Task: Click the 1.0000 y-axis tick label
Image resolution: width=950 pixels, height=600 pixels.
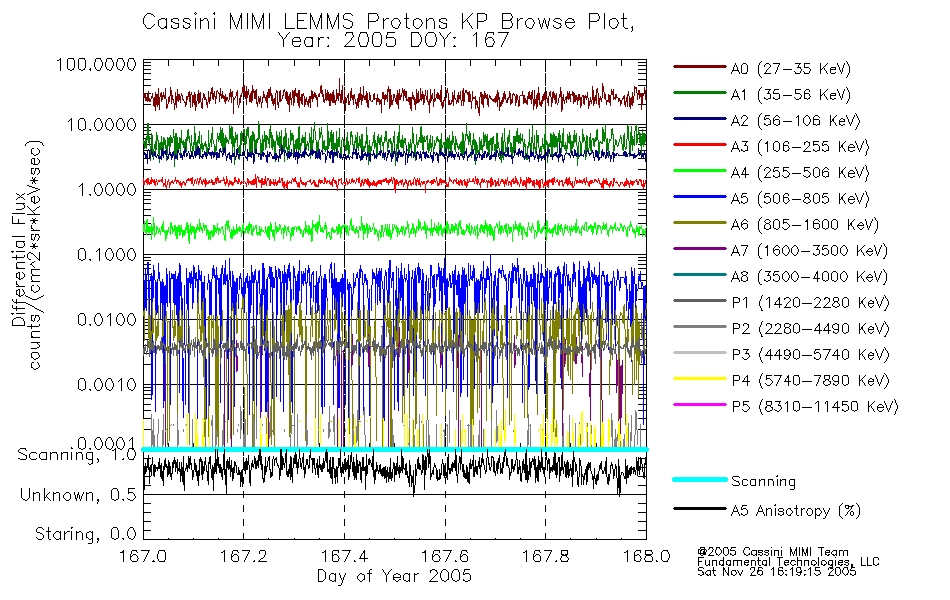Action: (x=107, y=190)
